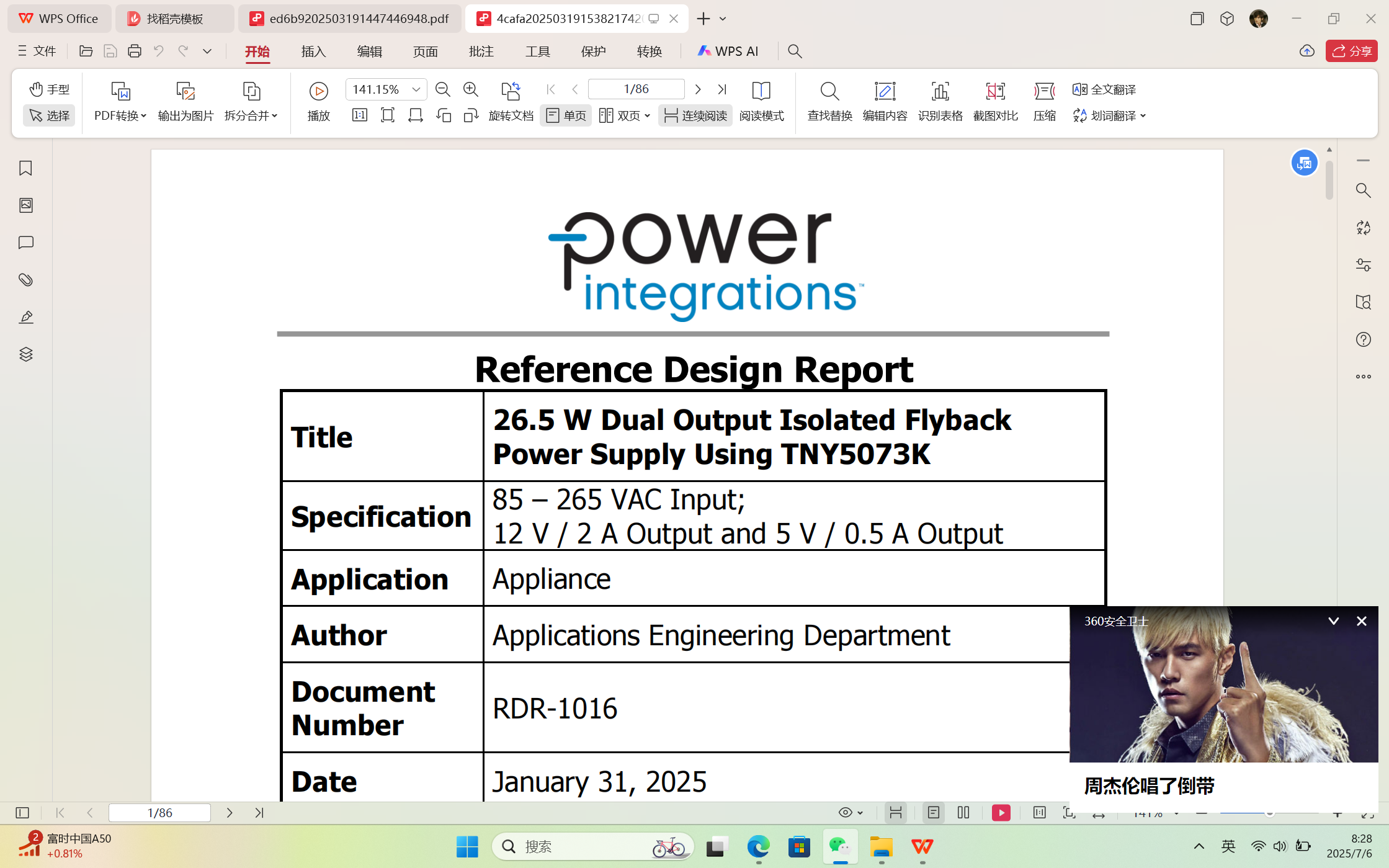Click the ribbon search magnifier icon
This screenshot has height=868, width=1389.
[795, 51]
